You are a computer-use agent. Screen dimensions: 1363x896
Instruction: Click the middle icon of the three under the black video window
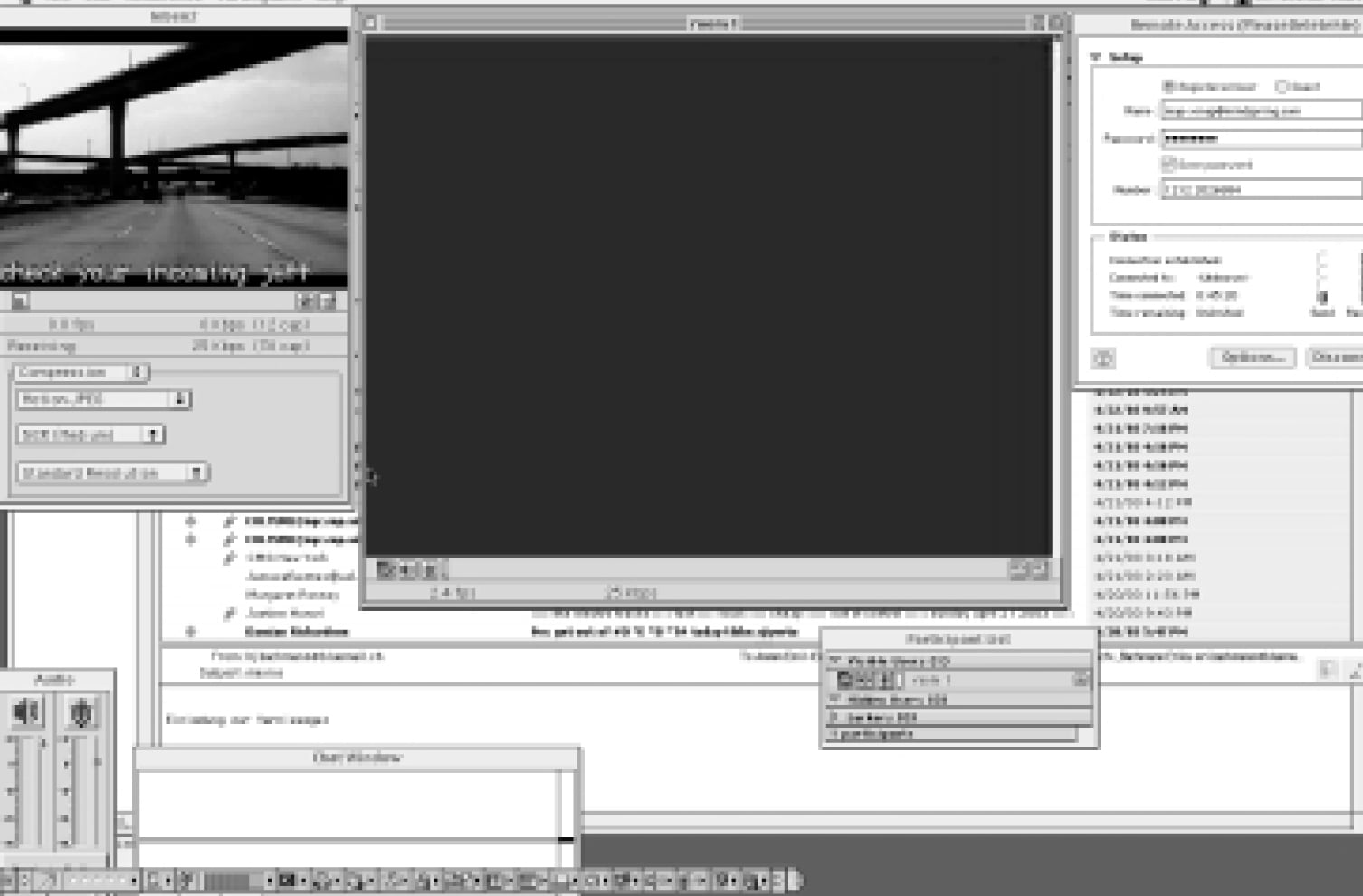[407, 569]
